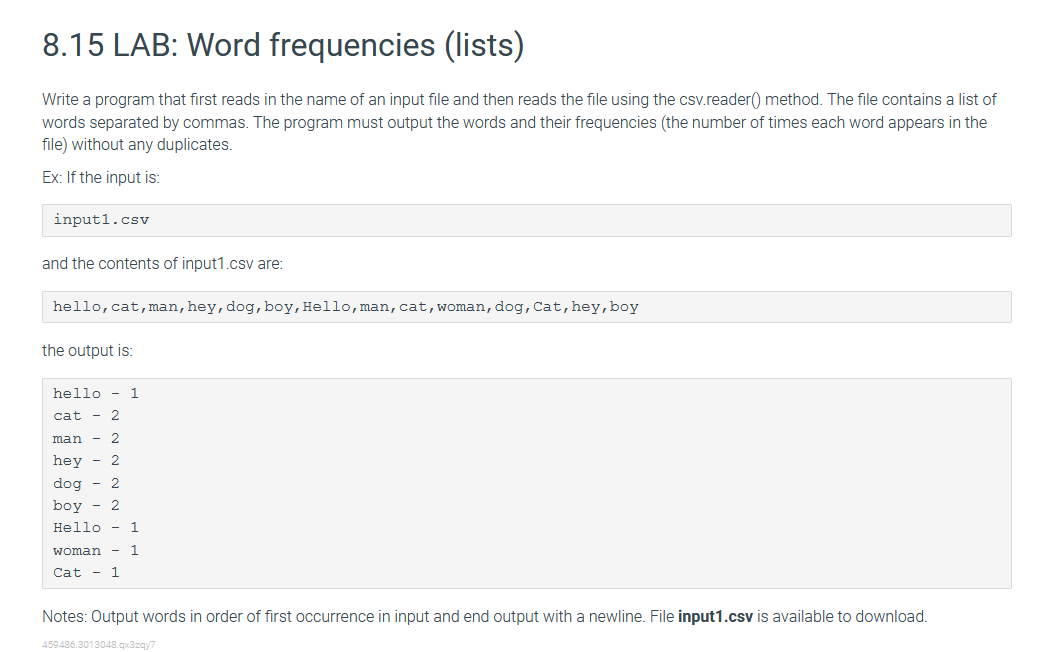
Task: Click the 'hello - 1' output line
Action: pos(96,394)
